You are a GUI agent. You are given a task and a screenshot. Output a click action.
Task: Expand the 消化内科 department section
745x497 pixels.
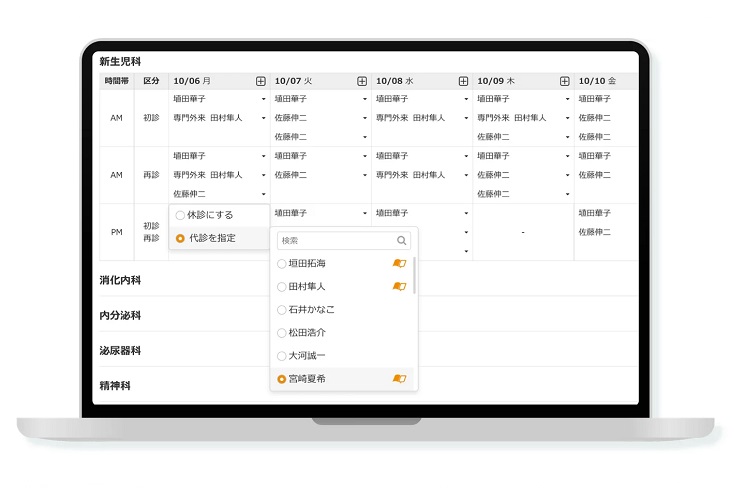click(x=120, y=280)
